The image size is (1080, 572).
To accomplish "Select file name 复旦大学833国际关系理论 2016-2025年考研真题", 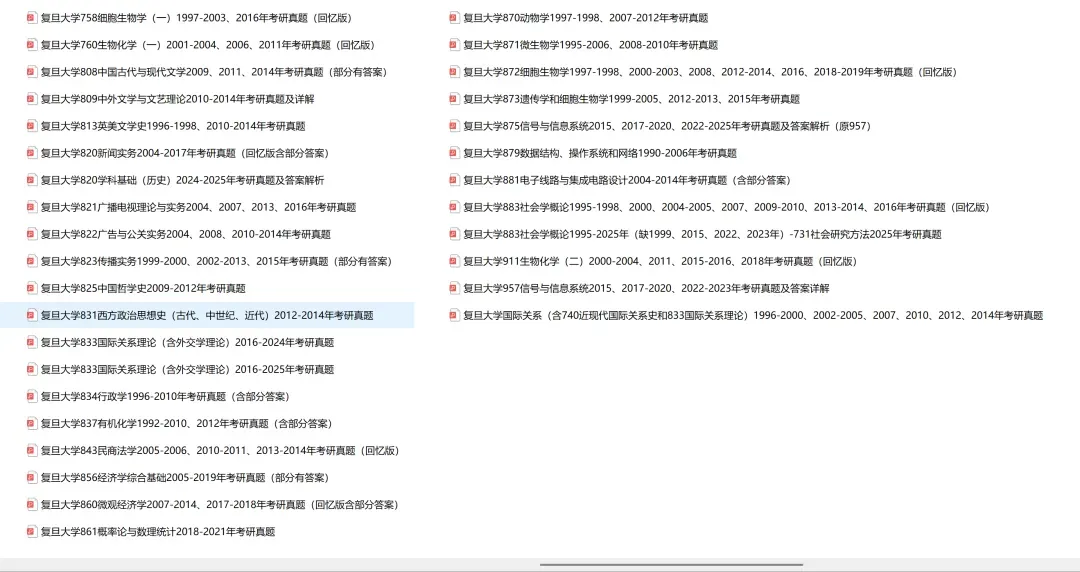I will pyautogui.click(x=187, y=369).
